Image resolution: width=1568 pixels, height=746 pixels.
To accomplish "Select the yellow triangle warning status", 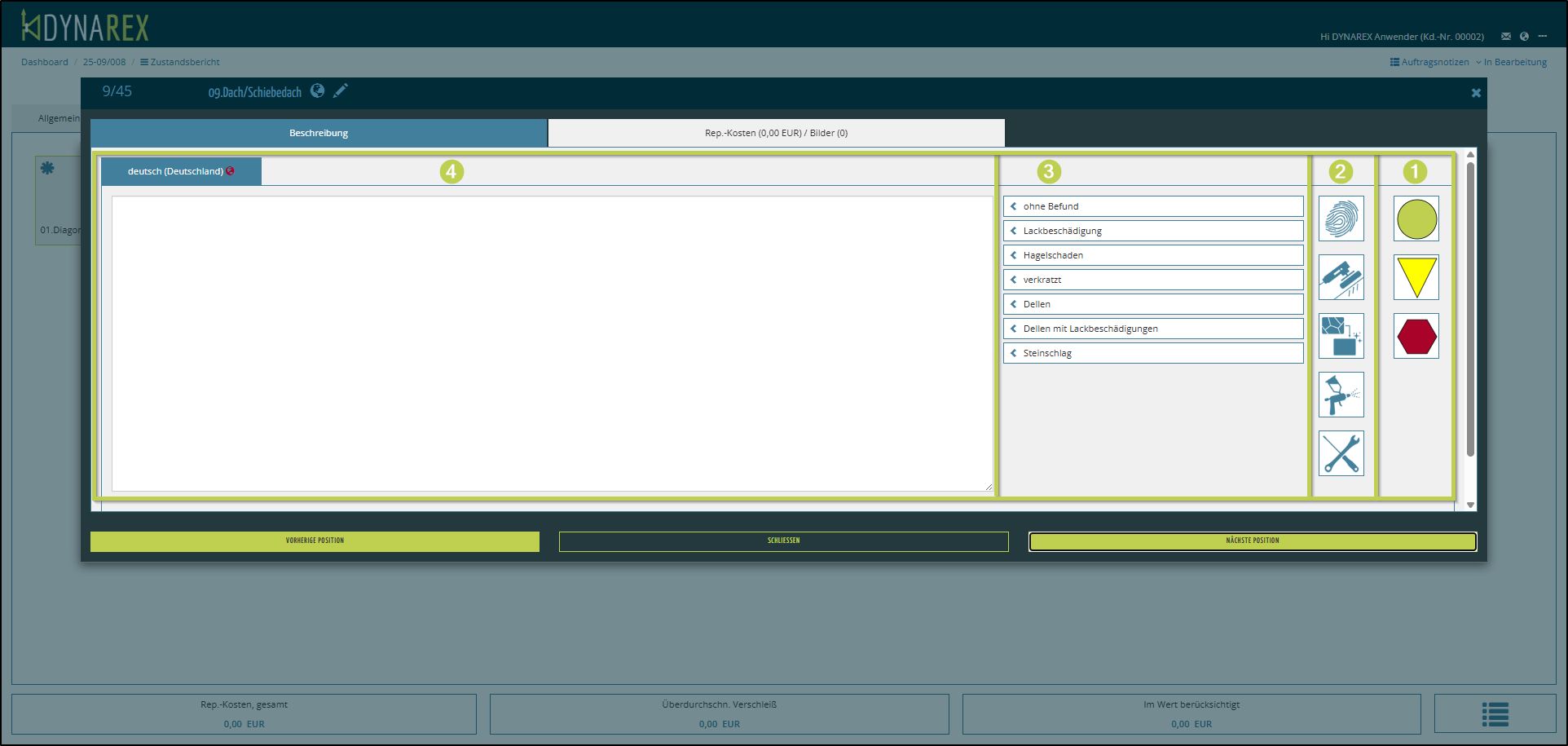I will tap(1416, 277).
